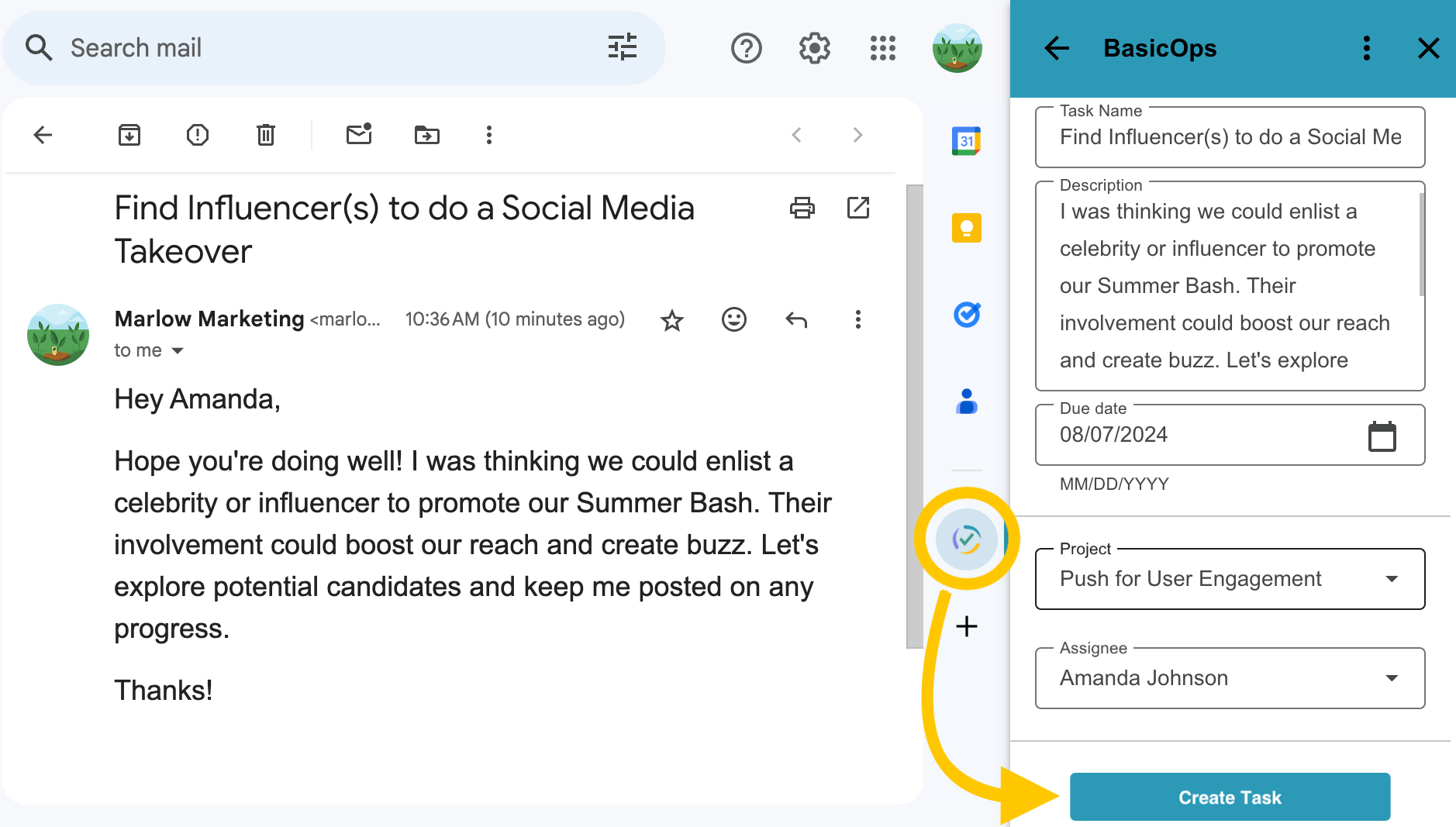1456x827 pixels.
Task: Archive the Marlow Marketing email
Action: point(129,134)
